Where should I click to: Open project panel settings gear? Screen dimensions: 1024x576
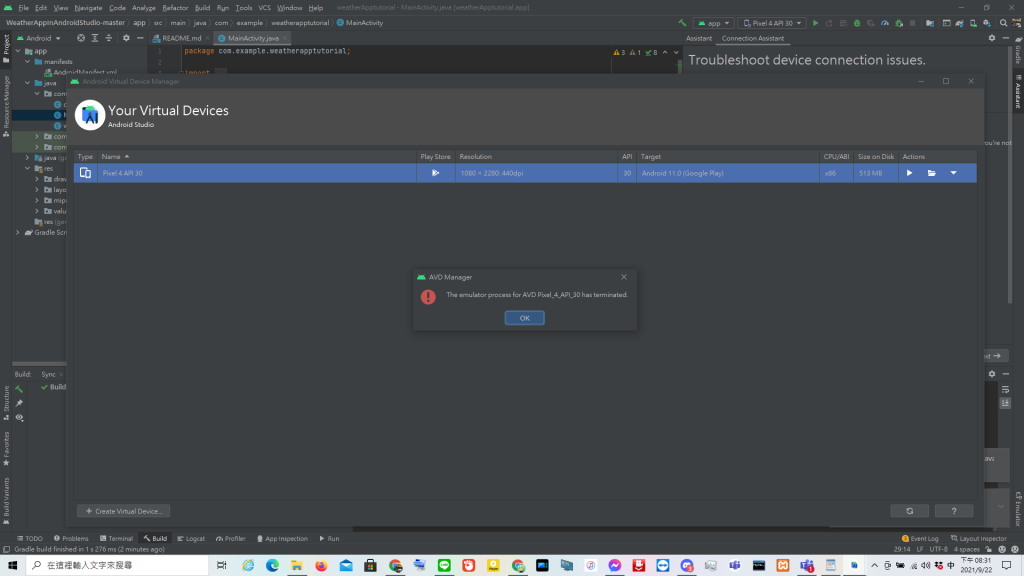(126, 39)
